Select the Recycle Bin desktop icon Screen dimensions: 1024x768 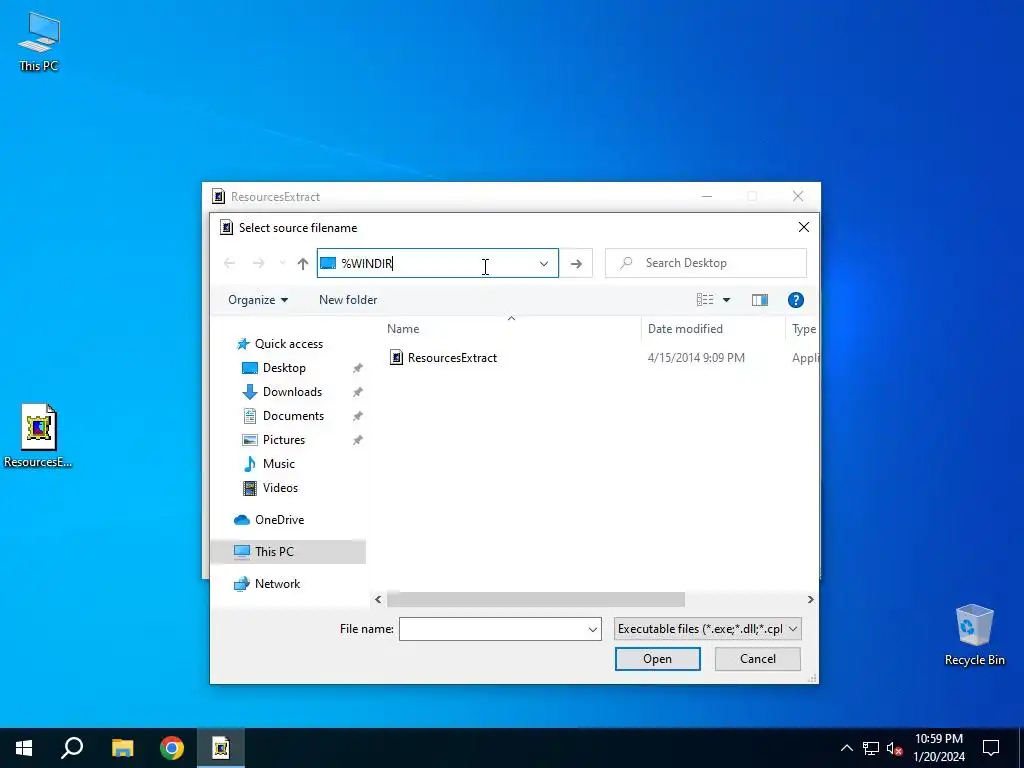(x=974, y=635)
